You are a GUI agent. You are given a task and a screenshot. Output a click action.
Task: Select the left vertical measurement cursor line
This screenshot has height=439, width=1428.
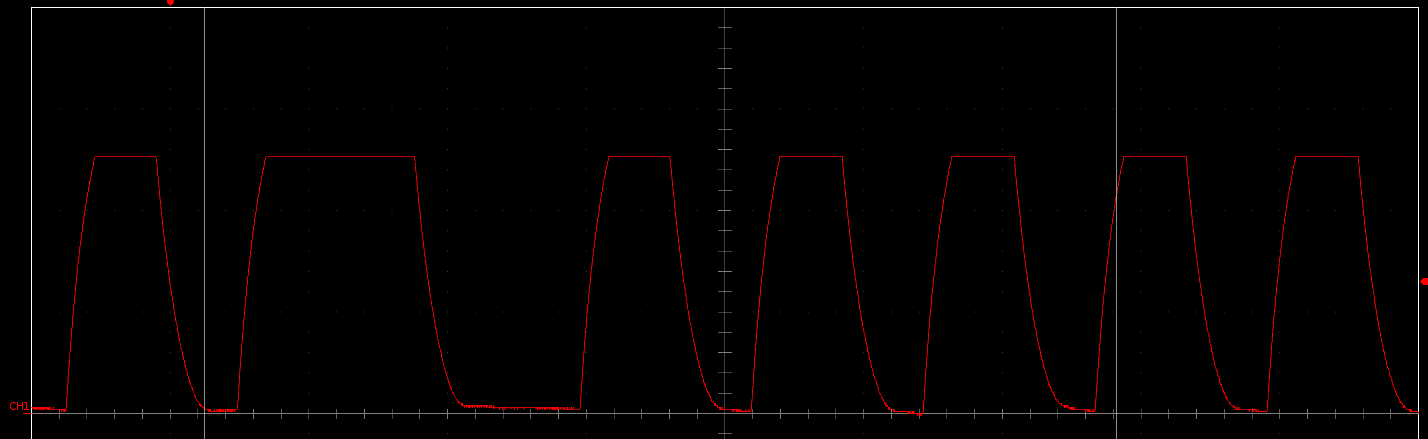pyautogui.click(x=204, y=223)
